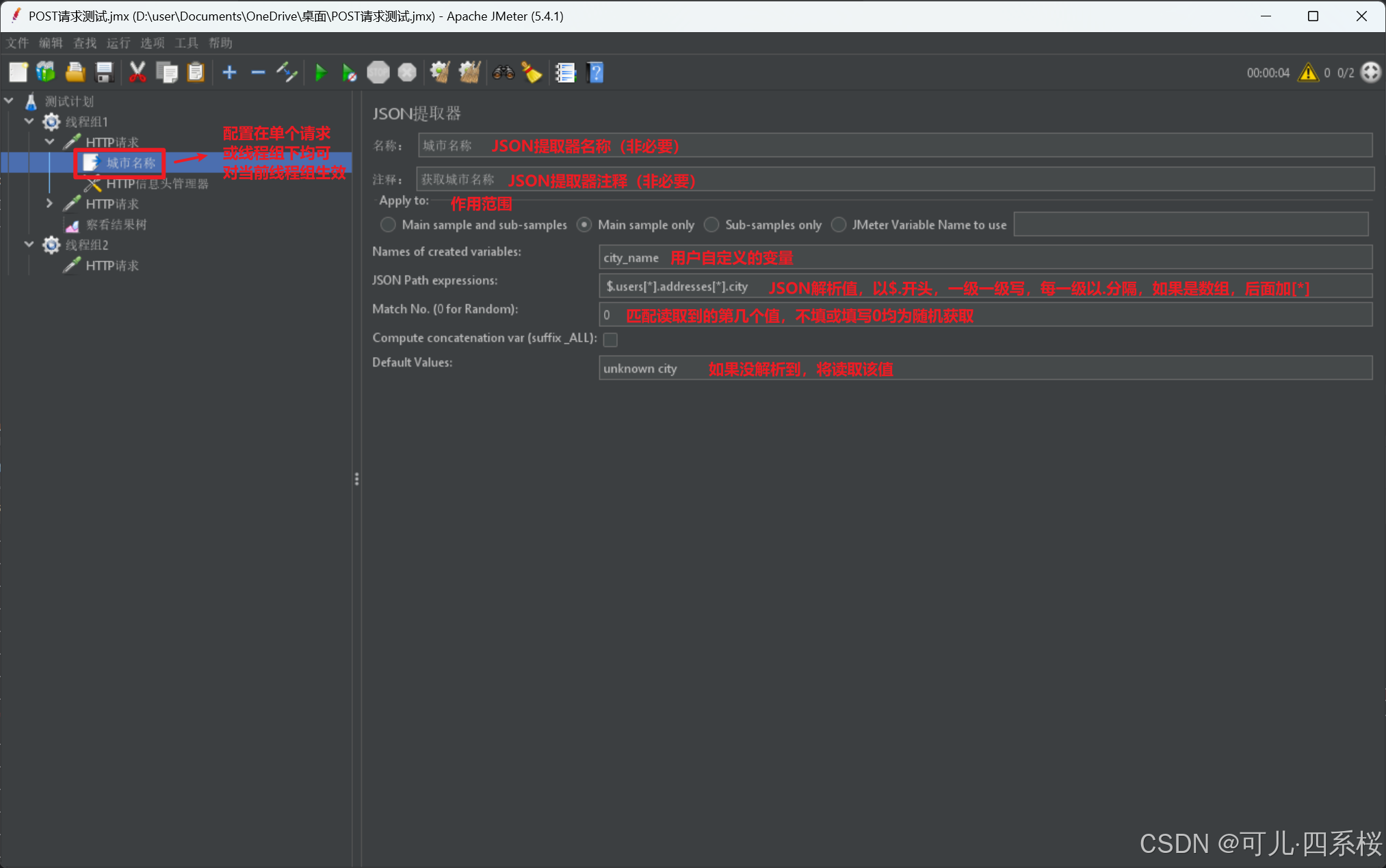Collapse the 线程组2 tree node
This screenshot has height=868, width=1386.
click(x=29, y=244)
